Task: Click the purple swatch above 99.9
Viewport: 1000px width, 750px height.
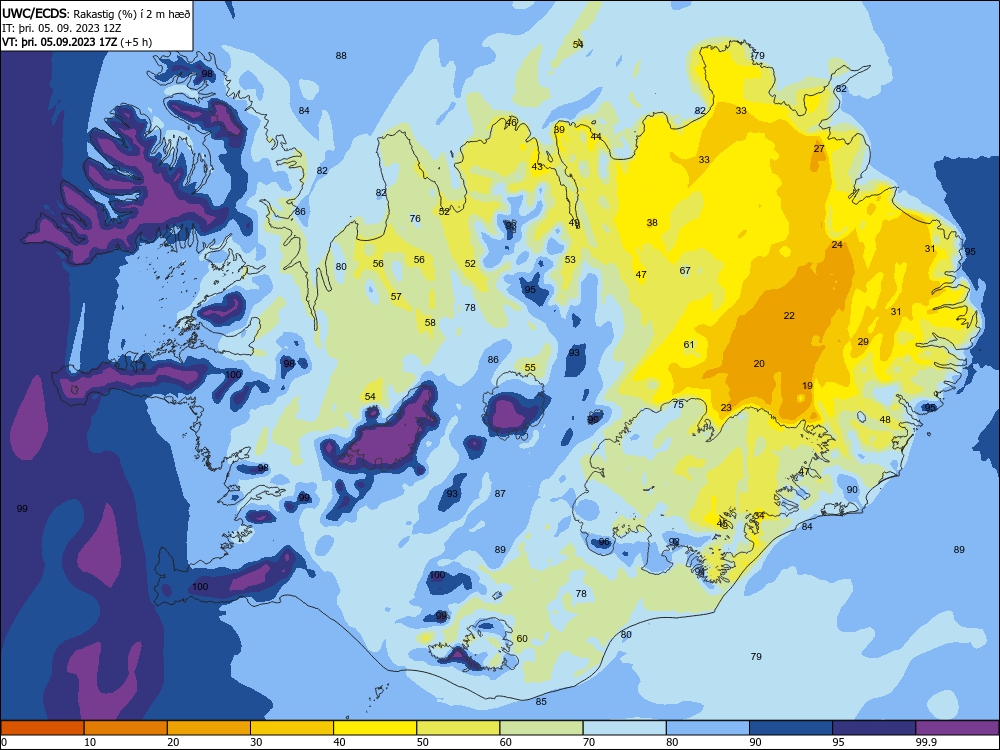Action: tap(957, 728)
